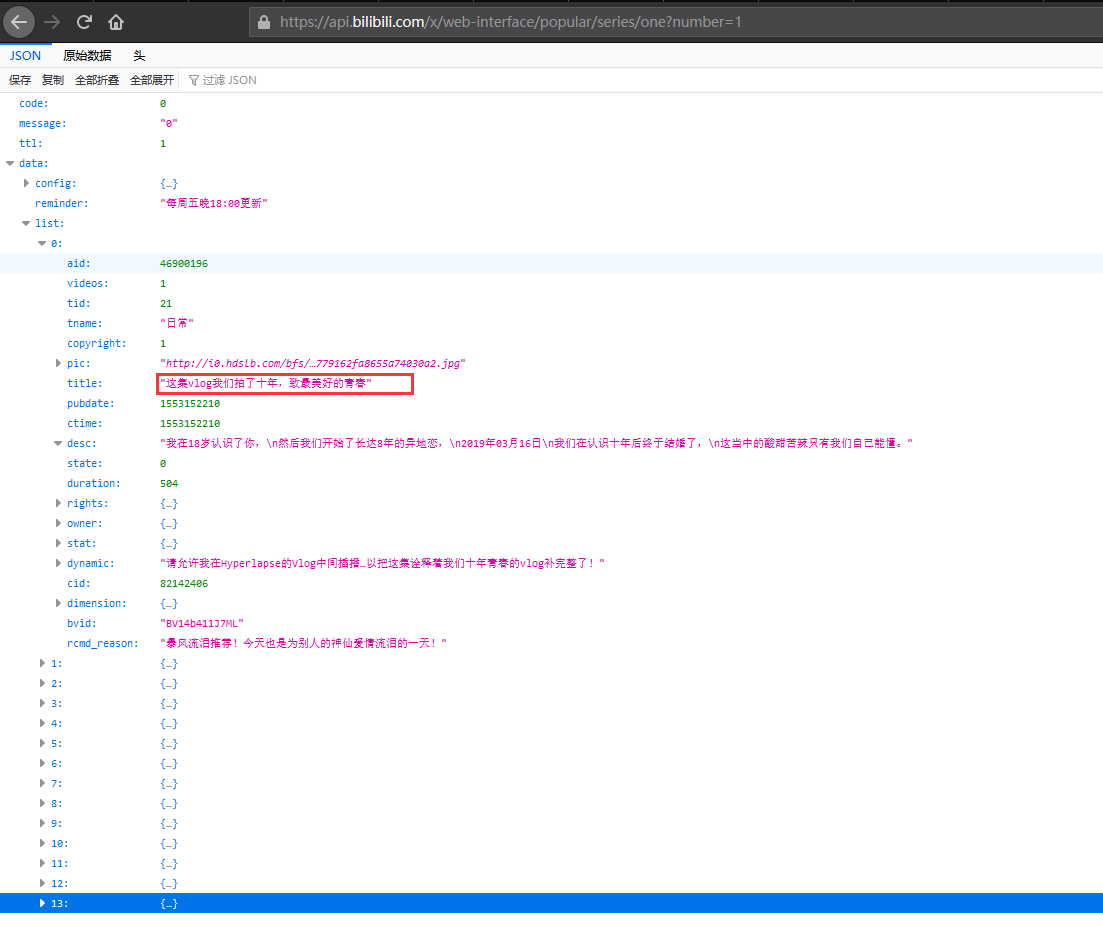
Task: Click the videos key
Action: click(88, 283)
